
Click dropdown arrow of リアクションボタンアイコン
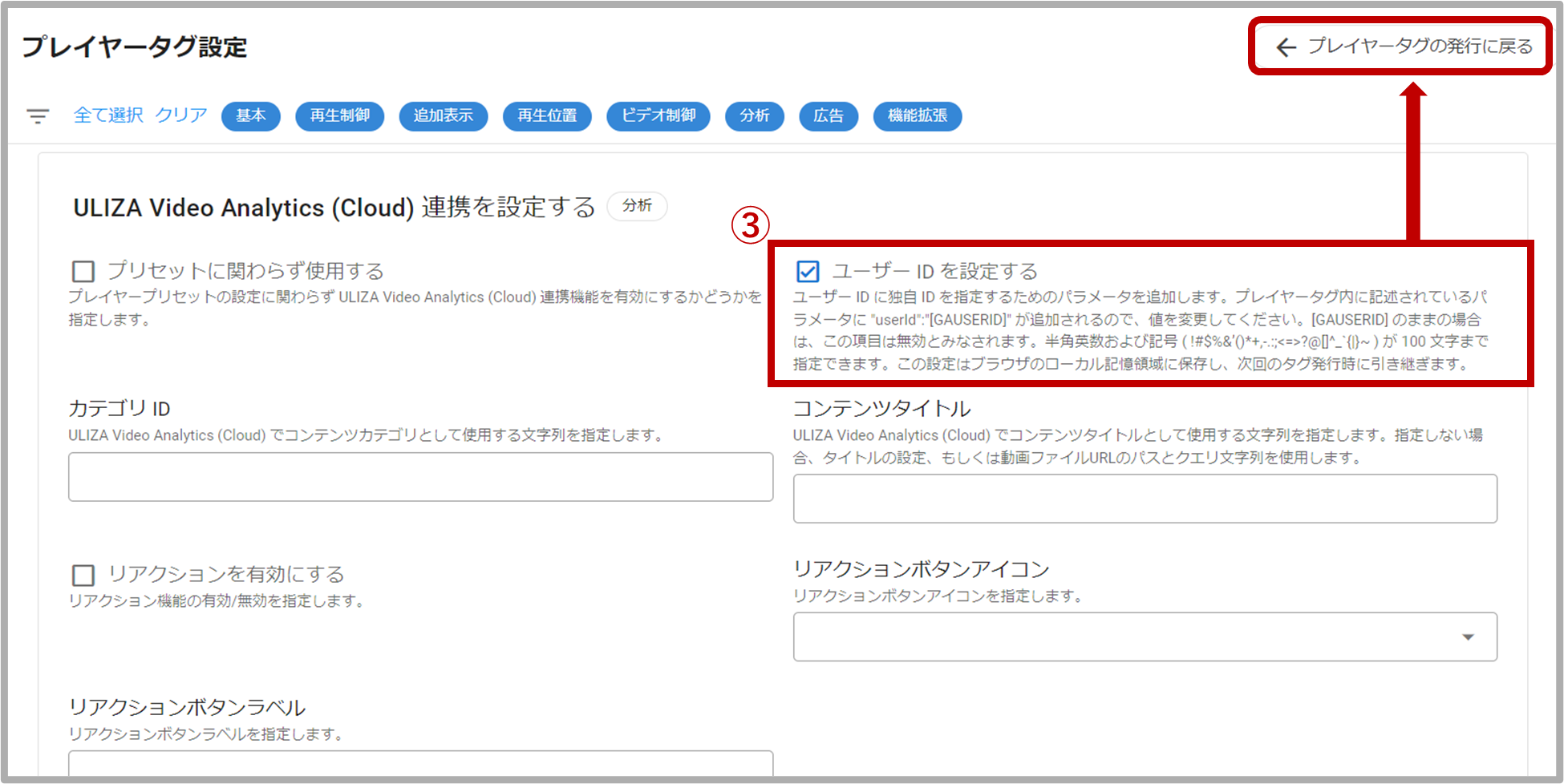click(x=1469, y=637)
